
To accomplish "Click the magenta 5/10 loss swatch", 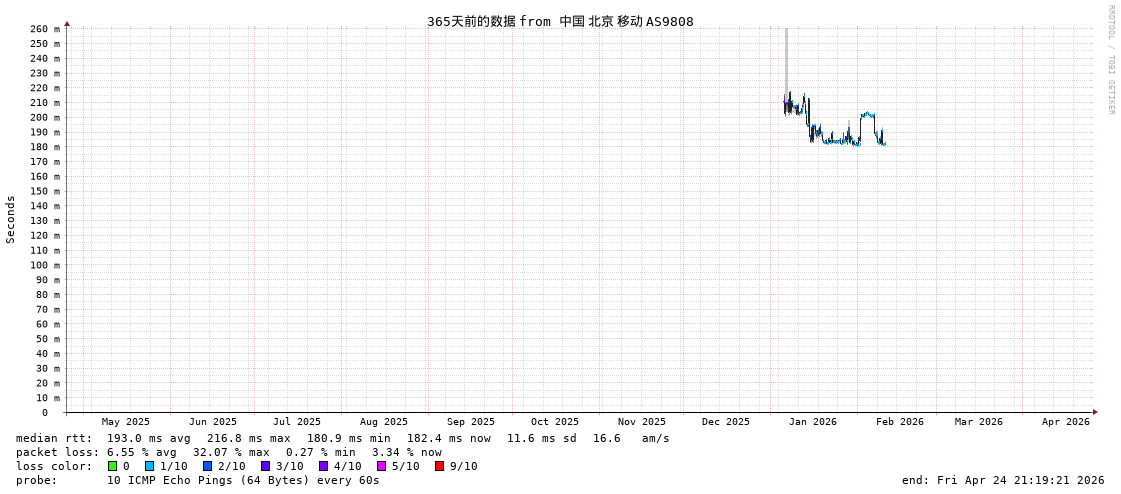I will pos(382,466).
